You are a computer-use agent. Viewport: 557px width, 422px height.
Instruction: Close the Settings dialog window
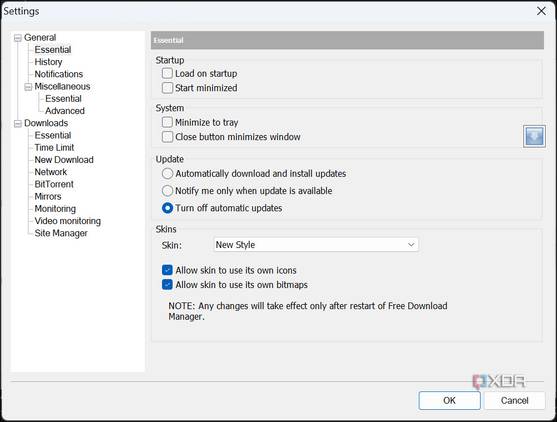[541, 11]
